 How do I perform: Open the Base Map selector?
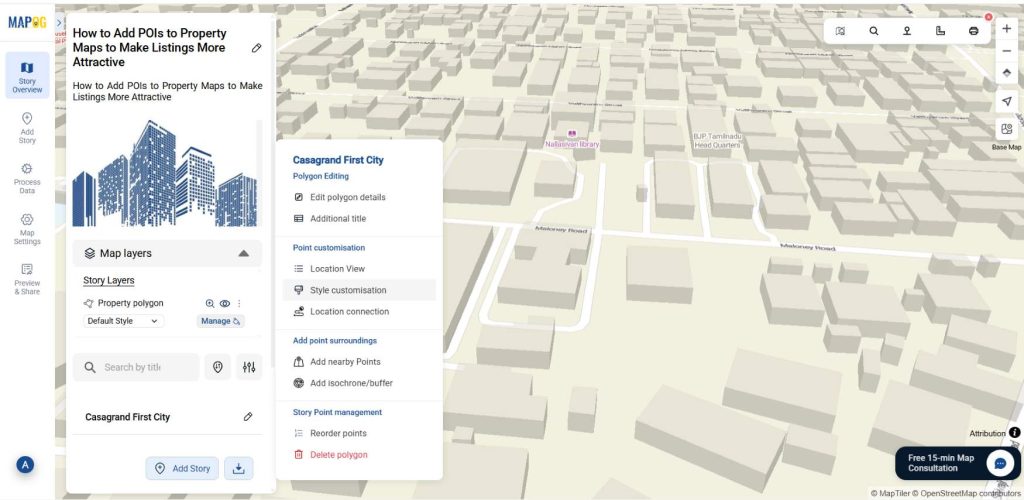[1006, 131]
